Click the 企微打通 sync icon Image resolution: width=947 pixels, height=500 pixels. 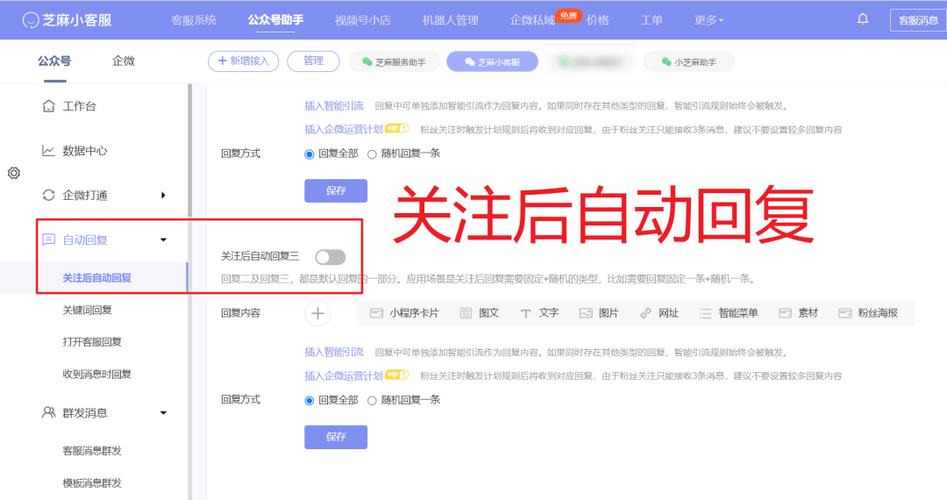point(49,195)
